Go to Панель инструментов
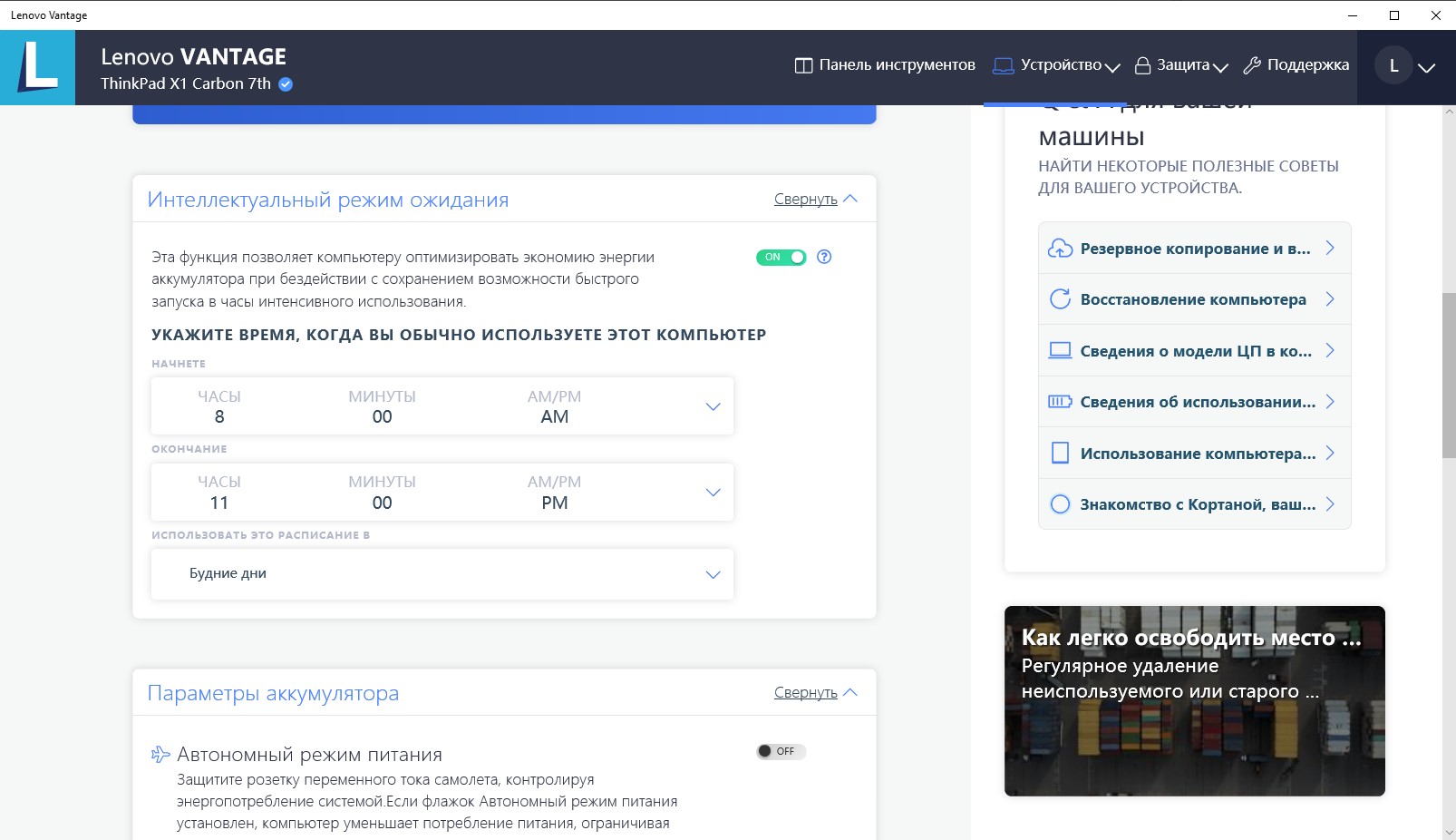1456x840 pixels. coord(885,65)
